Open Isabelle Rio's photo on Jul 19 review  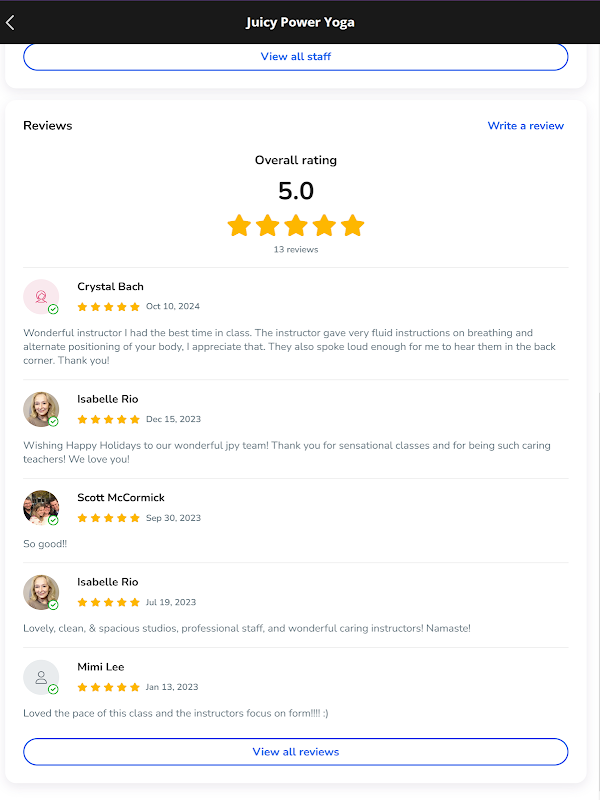click(x=40, y=592)
